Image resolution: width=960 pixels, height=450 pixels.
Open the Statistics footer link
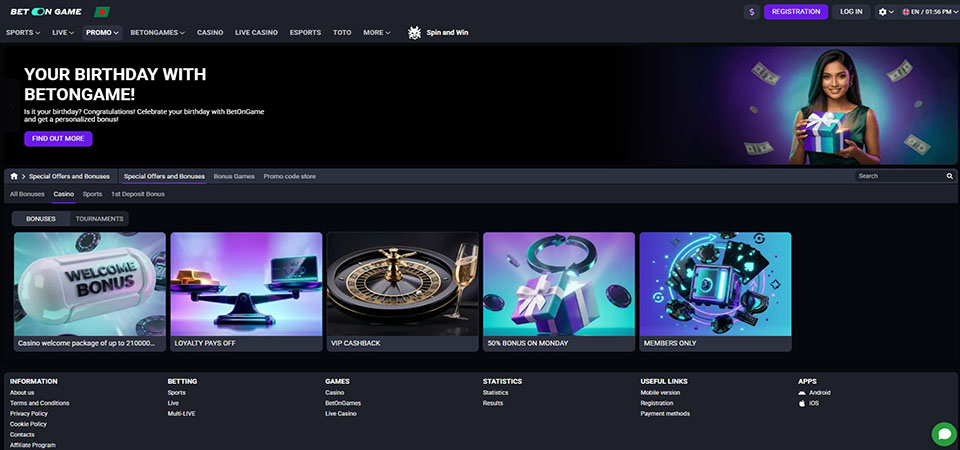click(495, 393)
